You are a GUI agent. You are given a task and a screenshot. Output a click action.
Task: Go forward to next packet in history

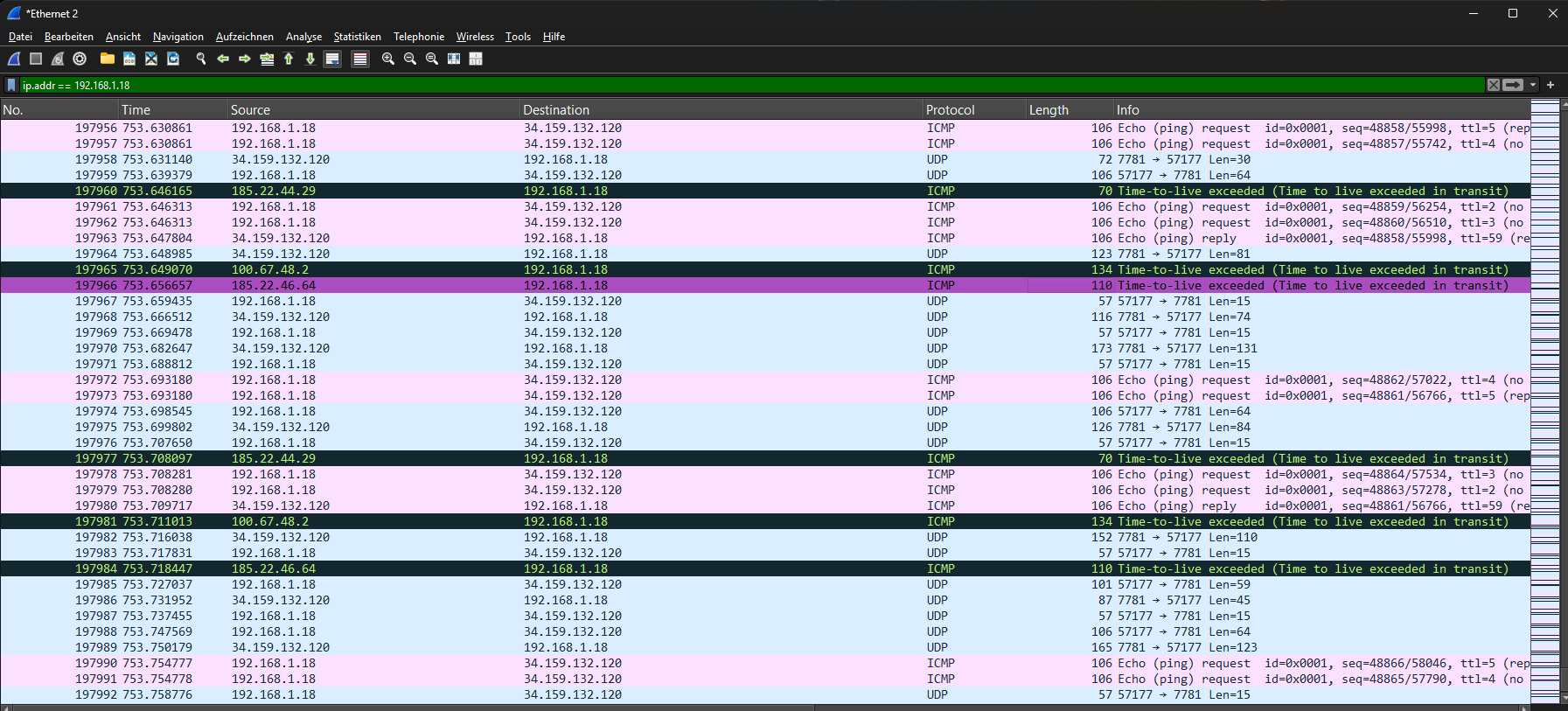[245, 59]
